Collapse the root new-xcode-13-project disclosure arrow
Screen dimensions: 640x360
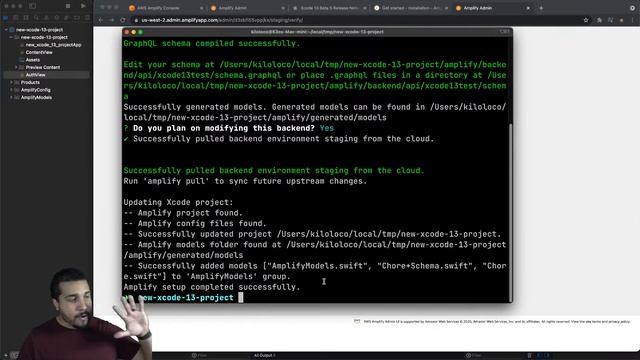6,30
